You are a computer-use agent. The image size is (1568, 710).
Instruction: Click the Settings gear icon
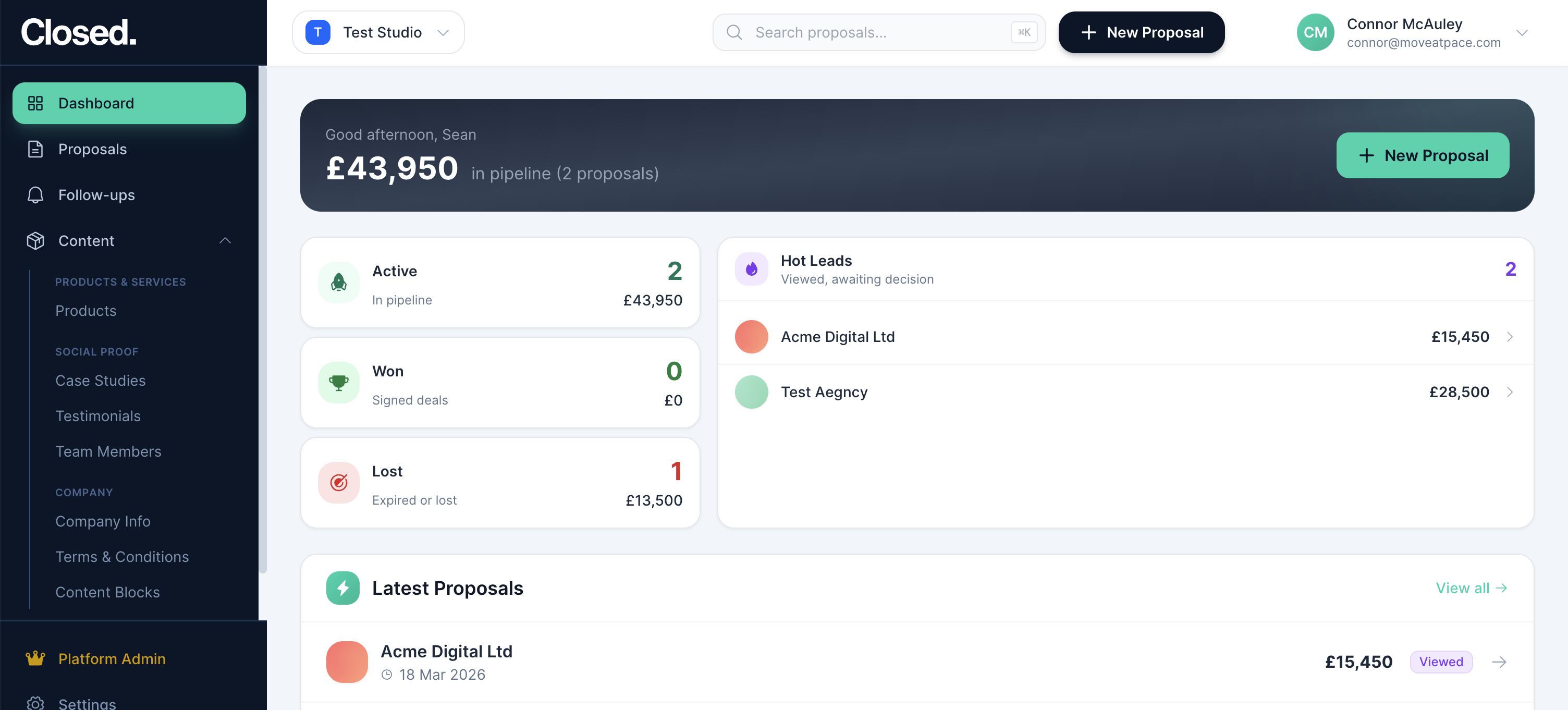click(35, 703)
